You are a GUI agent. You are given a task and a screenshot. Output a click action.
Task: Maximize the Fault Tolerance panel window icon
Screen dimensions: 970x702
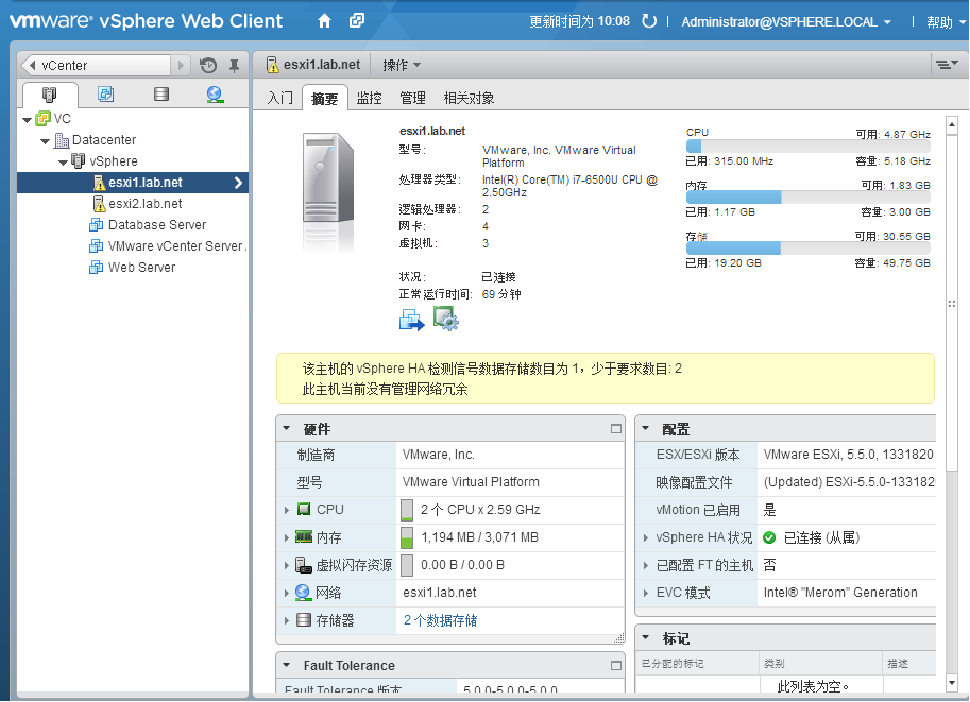[616, 666]
